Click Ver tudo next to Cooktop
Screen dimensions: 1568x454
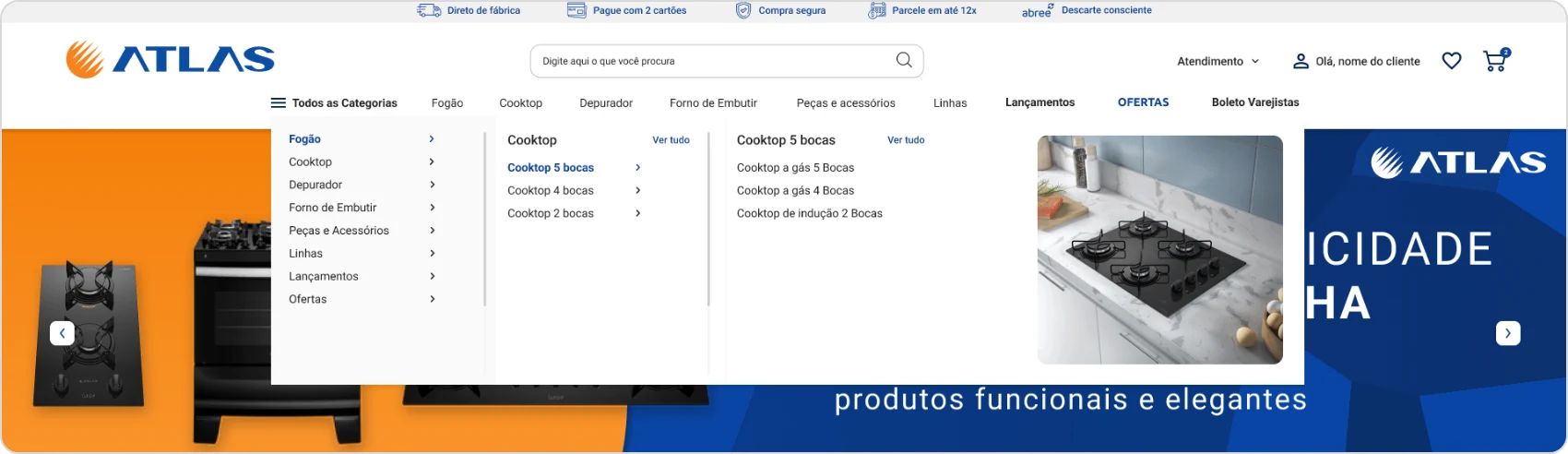671,140
